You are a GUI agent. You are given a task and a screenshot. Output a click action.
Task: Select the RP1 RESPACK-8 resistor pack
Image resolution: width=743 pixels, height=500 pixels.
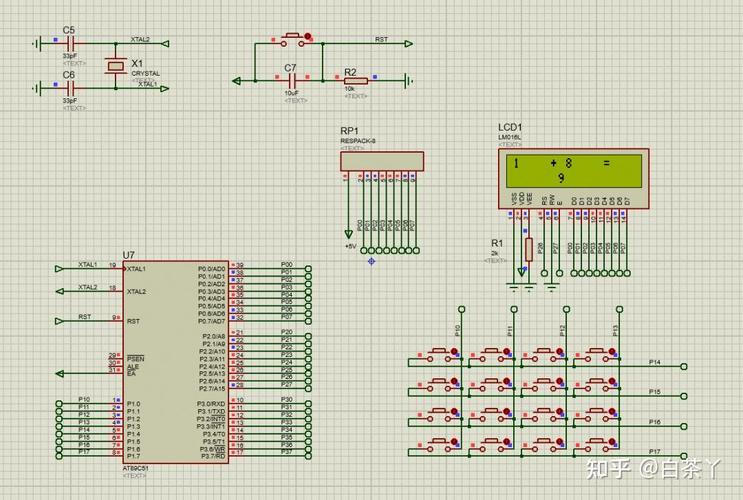pyautogui.click(x=382, y=161)
